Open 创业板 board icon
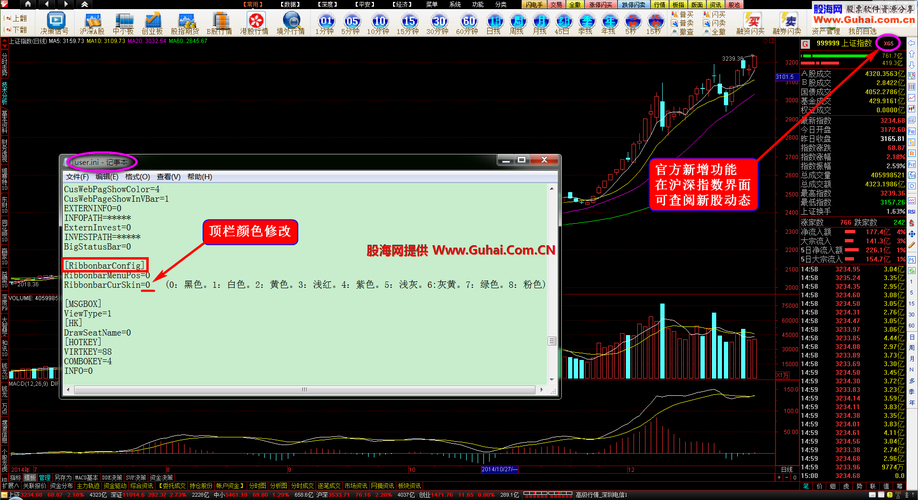 [152, 23]
